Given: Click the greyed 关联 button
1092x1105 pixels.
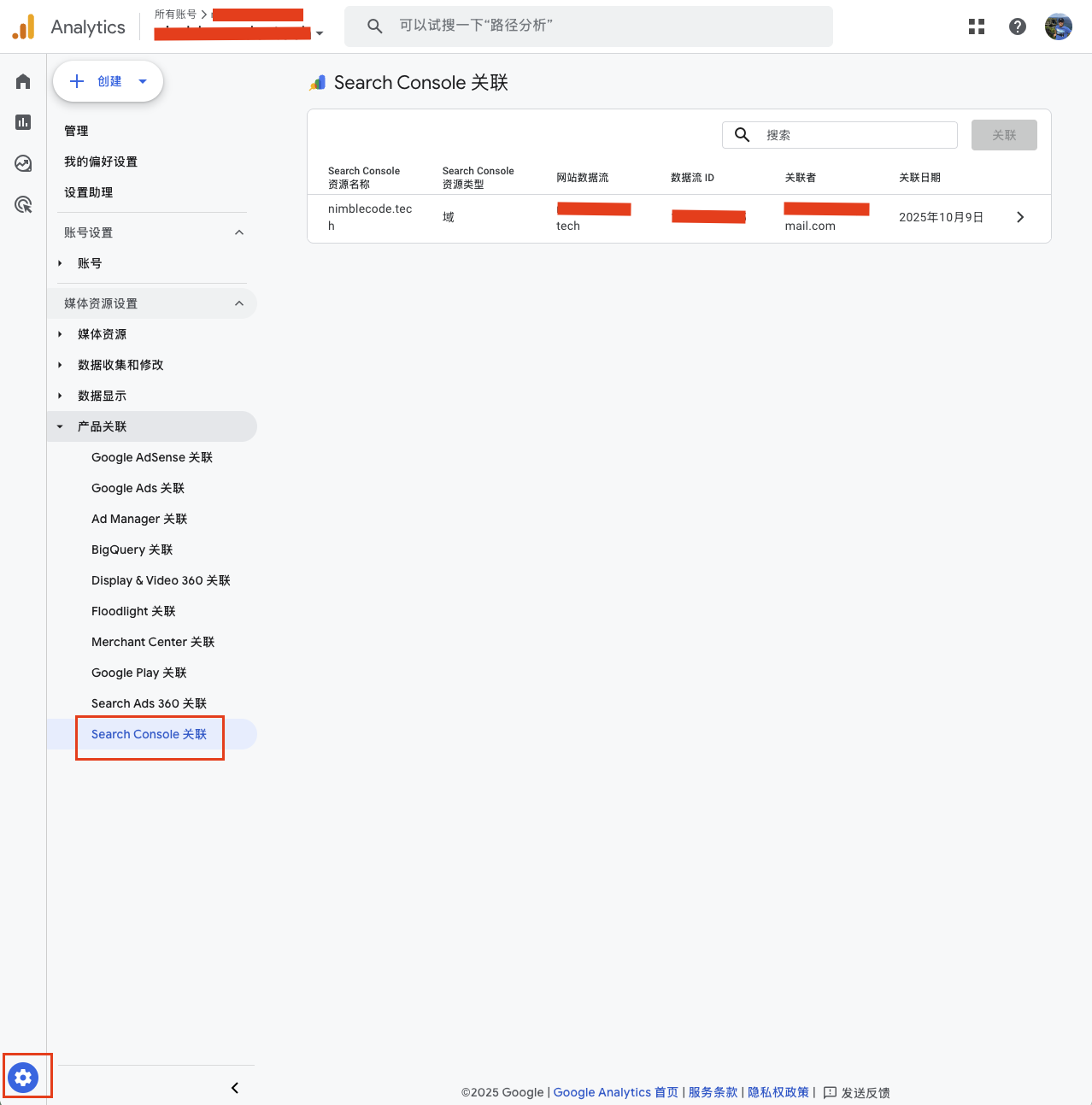Looking at the screenshot, I should coord(1004,135).
